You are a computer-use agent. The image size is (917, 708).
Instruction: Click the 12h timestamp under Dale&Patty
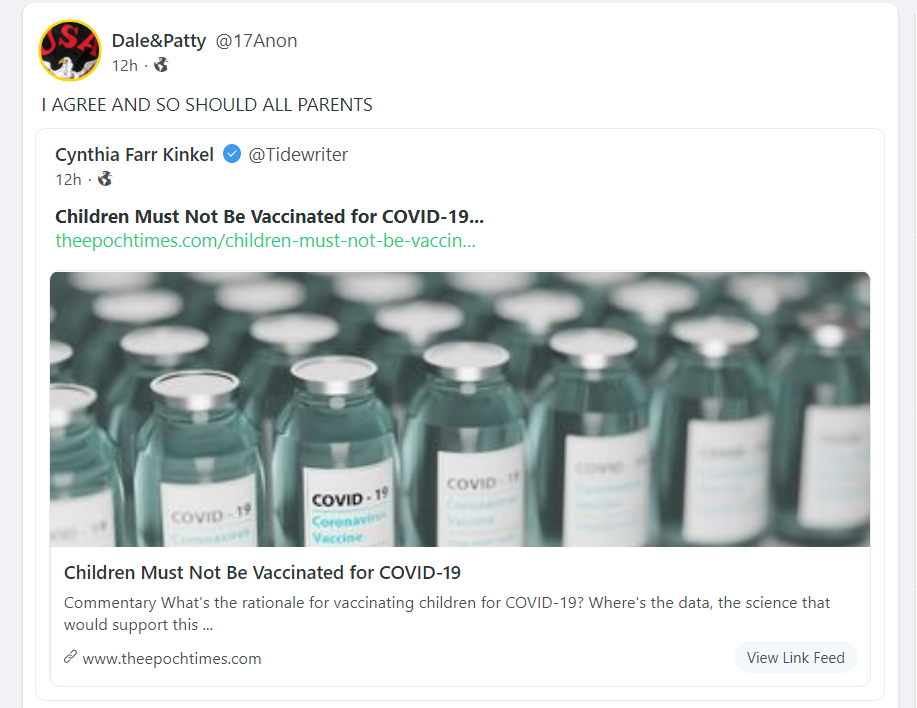click(124, 65)
